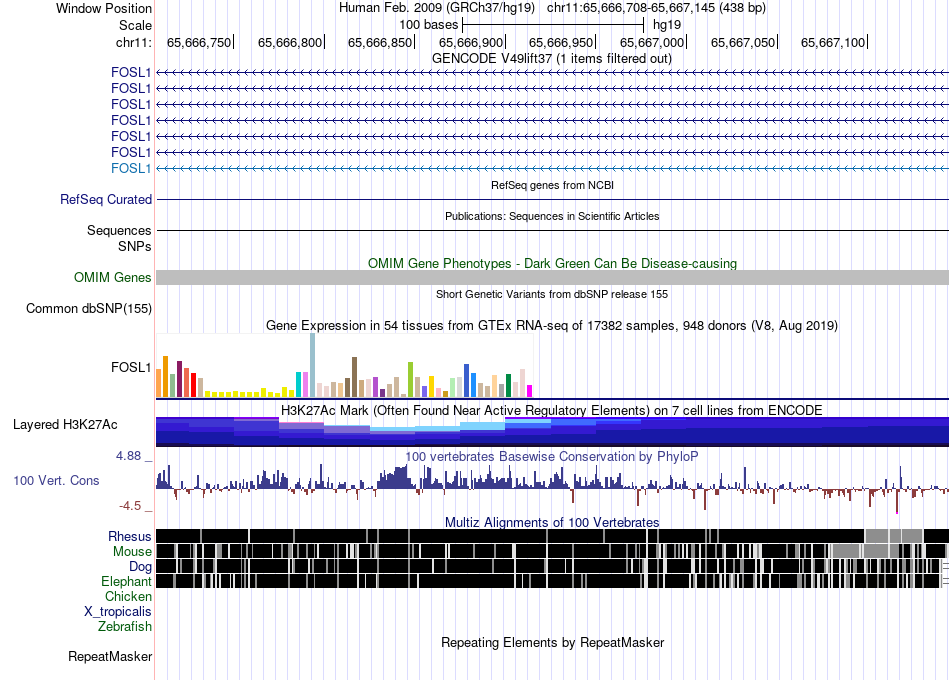Click the hg19 label next to the scale bar
Image resolution: width=950 pixels, height=680 pixels.
pos(667,25)
